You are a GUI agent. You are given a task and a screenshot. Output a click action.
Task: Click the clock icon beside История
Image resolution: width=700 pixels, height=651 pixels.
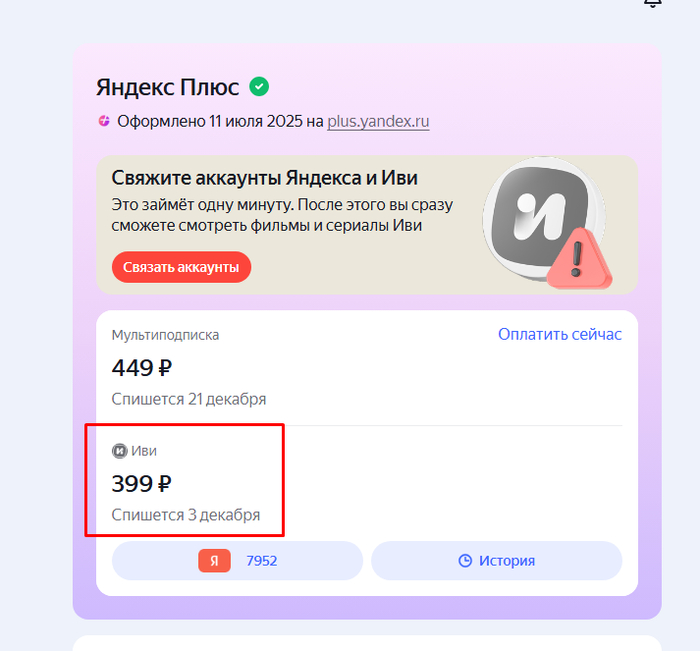click(x=465, y=561)
